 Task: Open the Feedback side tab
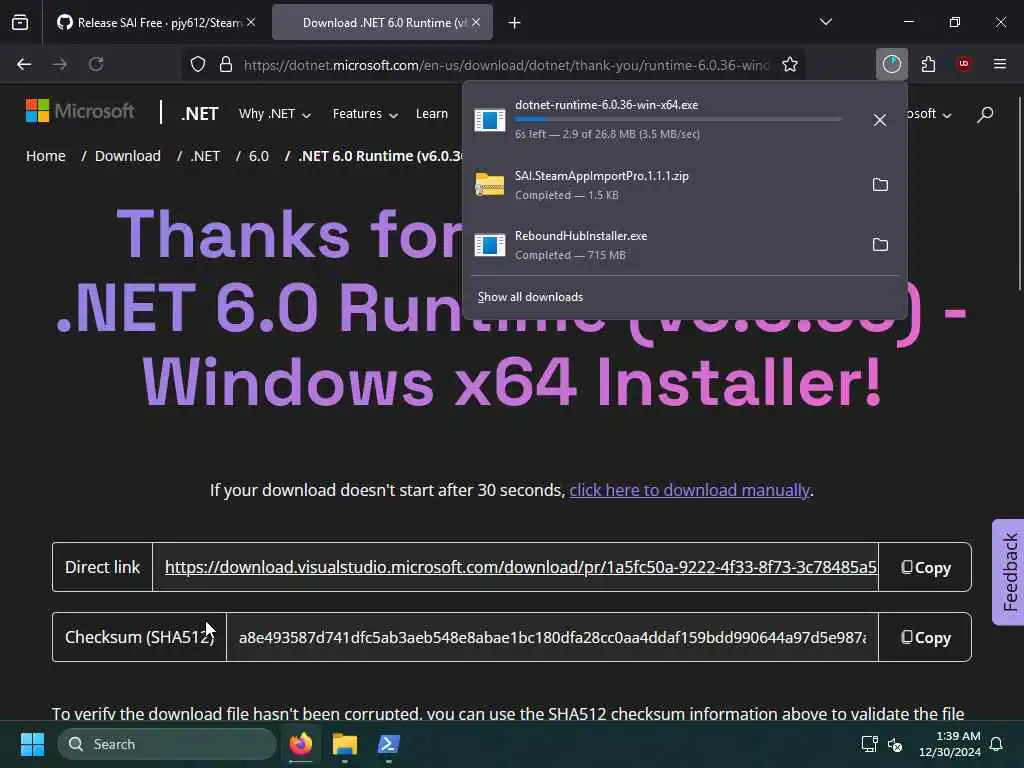(x=1009, y=572)
